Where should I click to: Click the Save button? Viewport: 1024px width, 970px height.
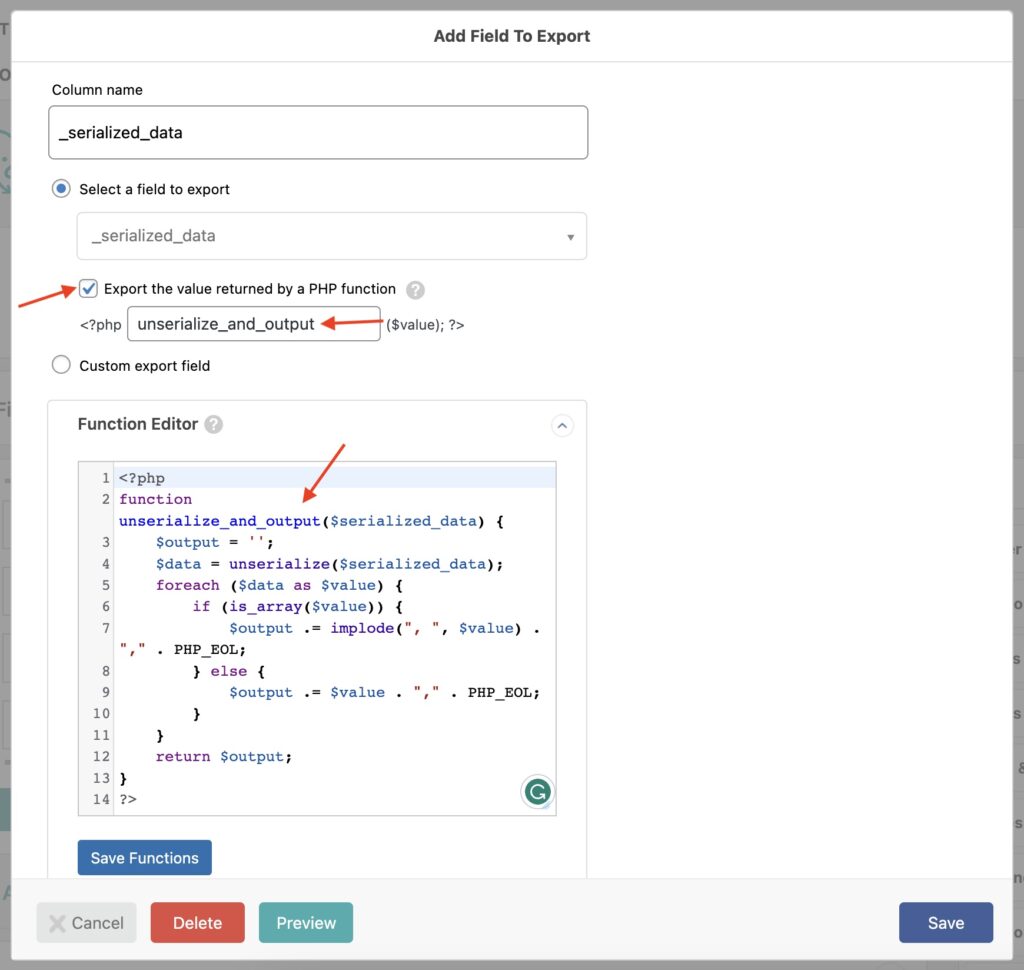click(945, 922)
